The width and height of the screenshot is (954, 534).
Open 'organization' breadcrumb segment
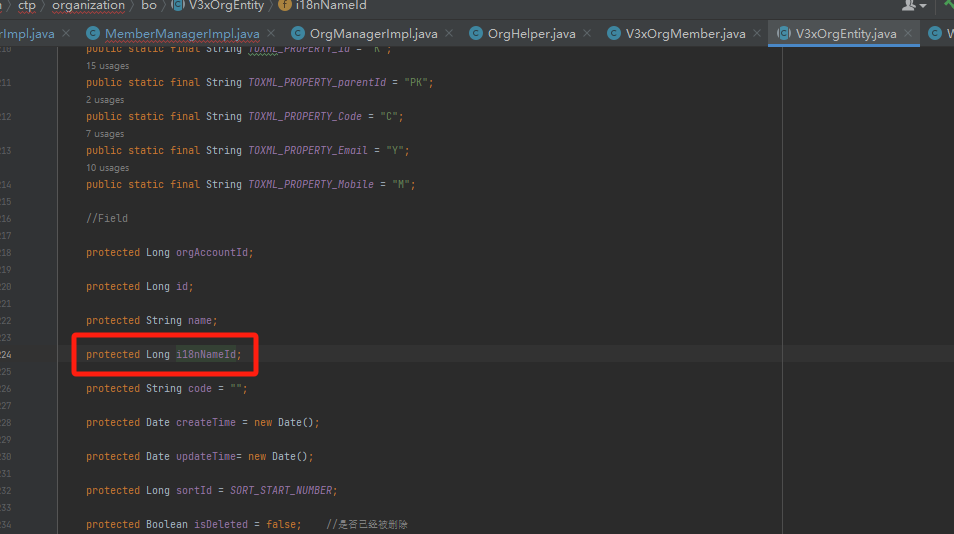pos(88,5)
